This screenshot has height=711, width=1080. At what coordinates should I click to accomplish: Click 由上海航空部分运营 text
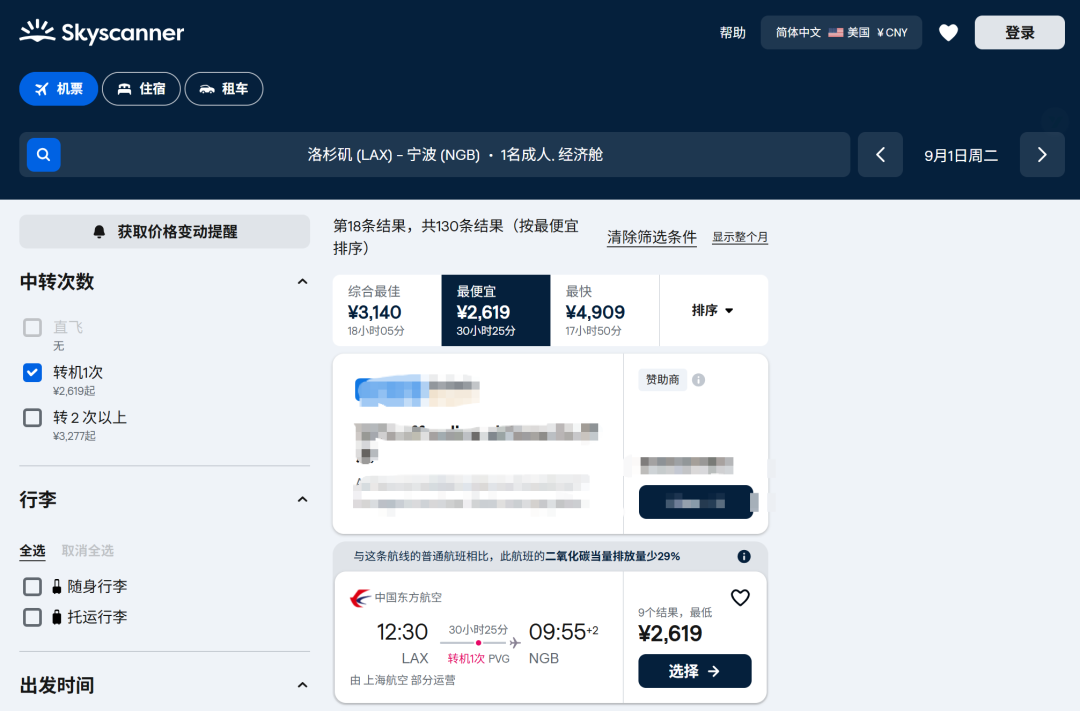pyautogui.click(x=403, y=680)
